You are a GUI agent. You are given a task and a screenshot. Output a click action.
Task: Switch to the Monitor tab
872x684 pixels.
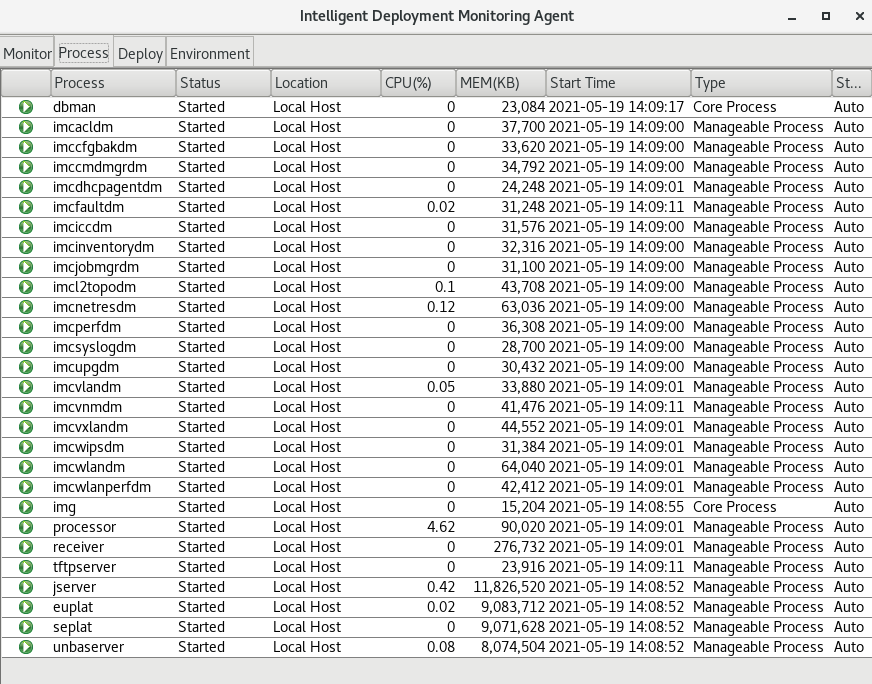point(27,53)
